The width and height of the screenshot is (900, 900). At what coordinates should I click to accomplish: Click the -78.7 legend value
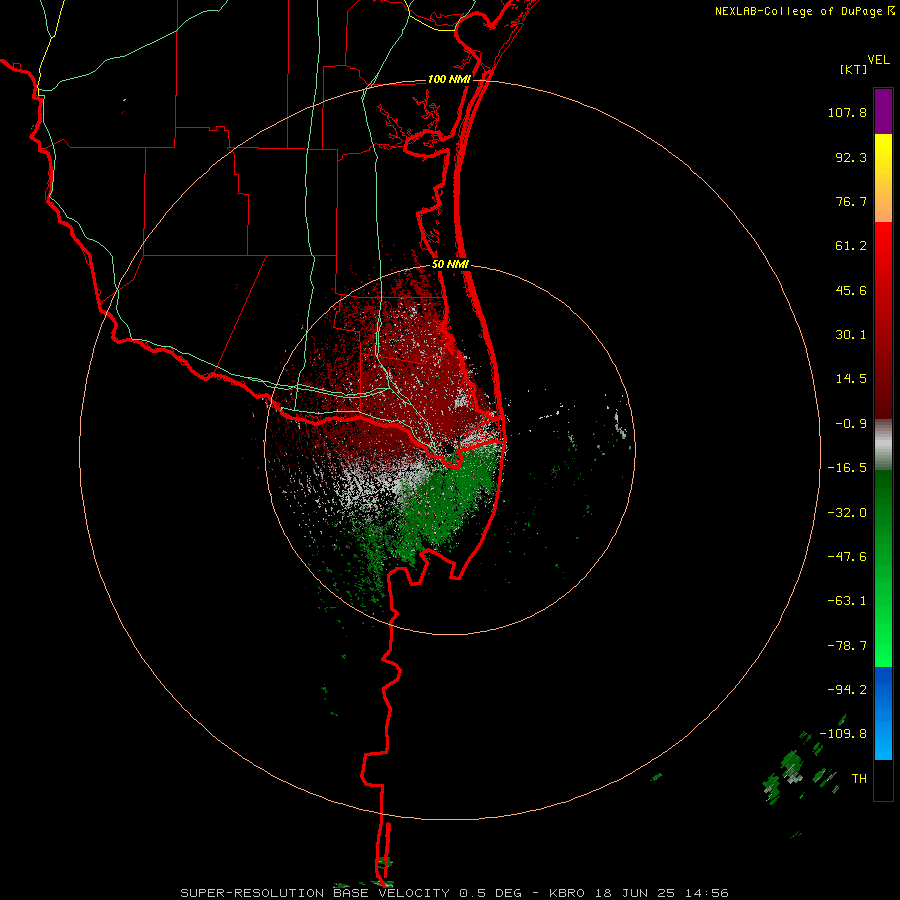coord(847,646)
